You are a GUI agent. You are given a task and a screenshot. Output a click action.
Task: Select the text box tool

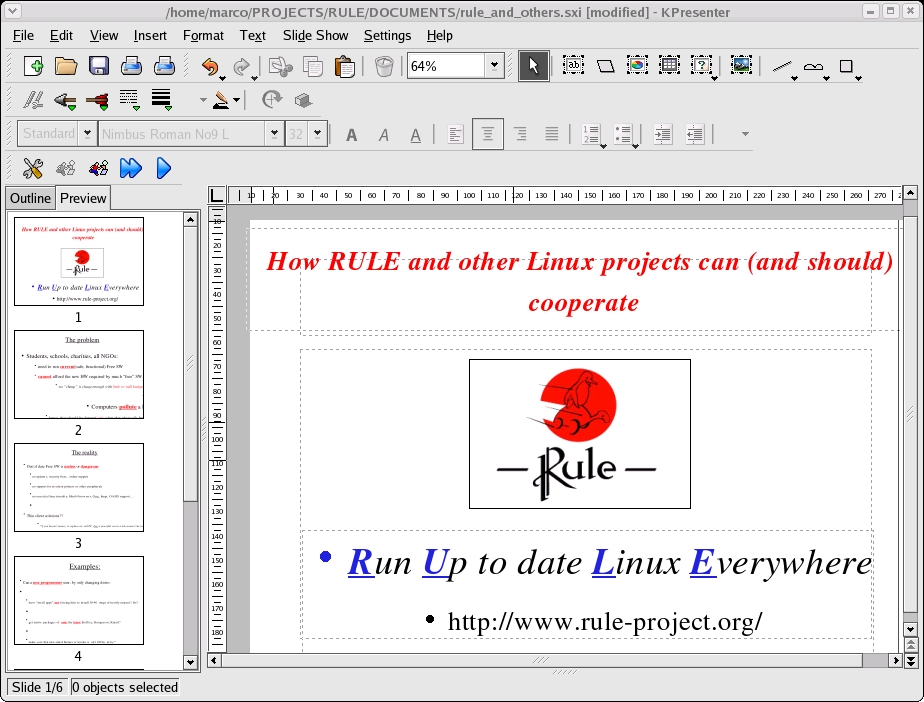point(573,65)
